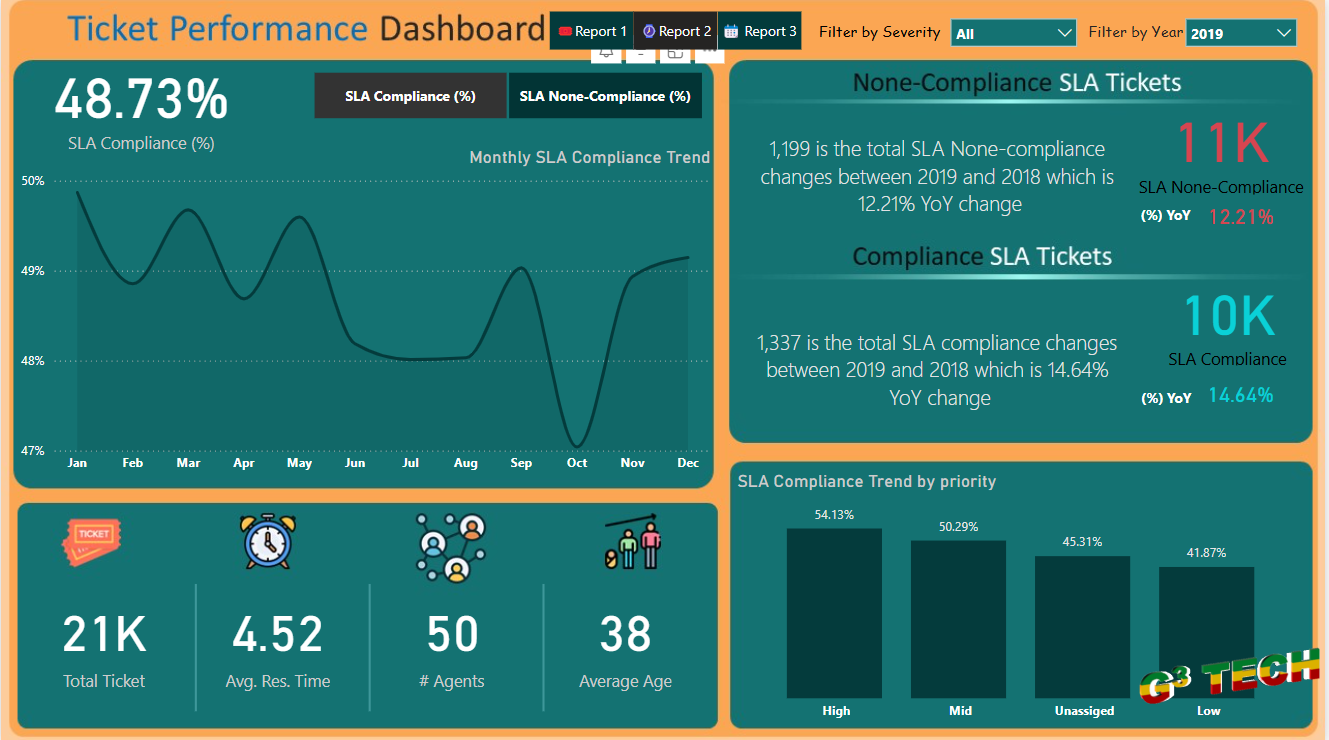Switch to SLA None-Compliance (%) view
This screenshot has width=1329, height=740.
(x=605, y=96)
